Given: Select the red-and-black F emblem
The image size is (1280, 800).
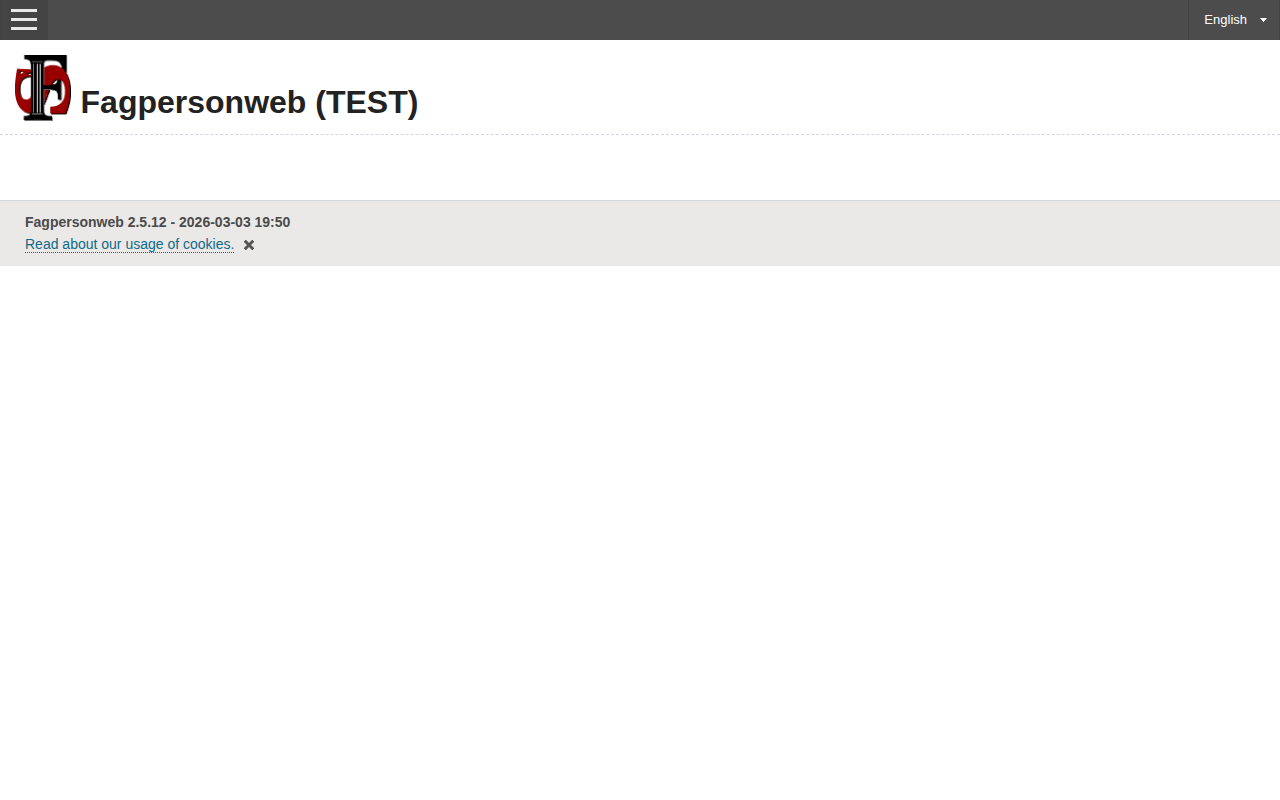Looking at the screenshot, I should click(x=42, y=87).
